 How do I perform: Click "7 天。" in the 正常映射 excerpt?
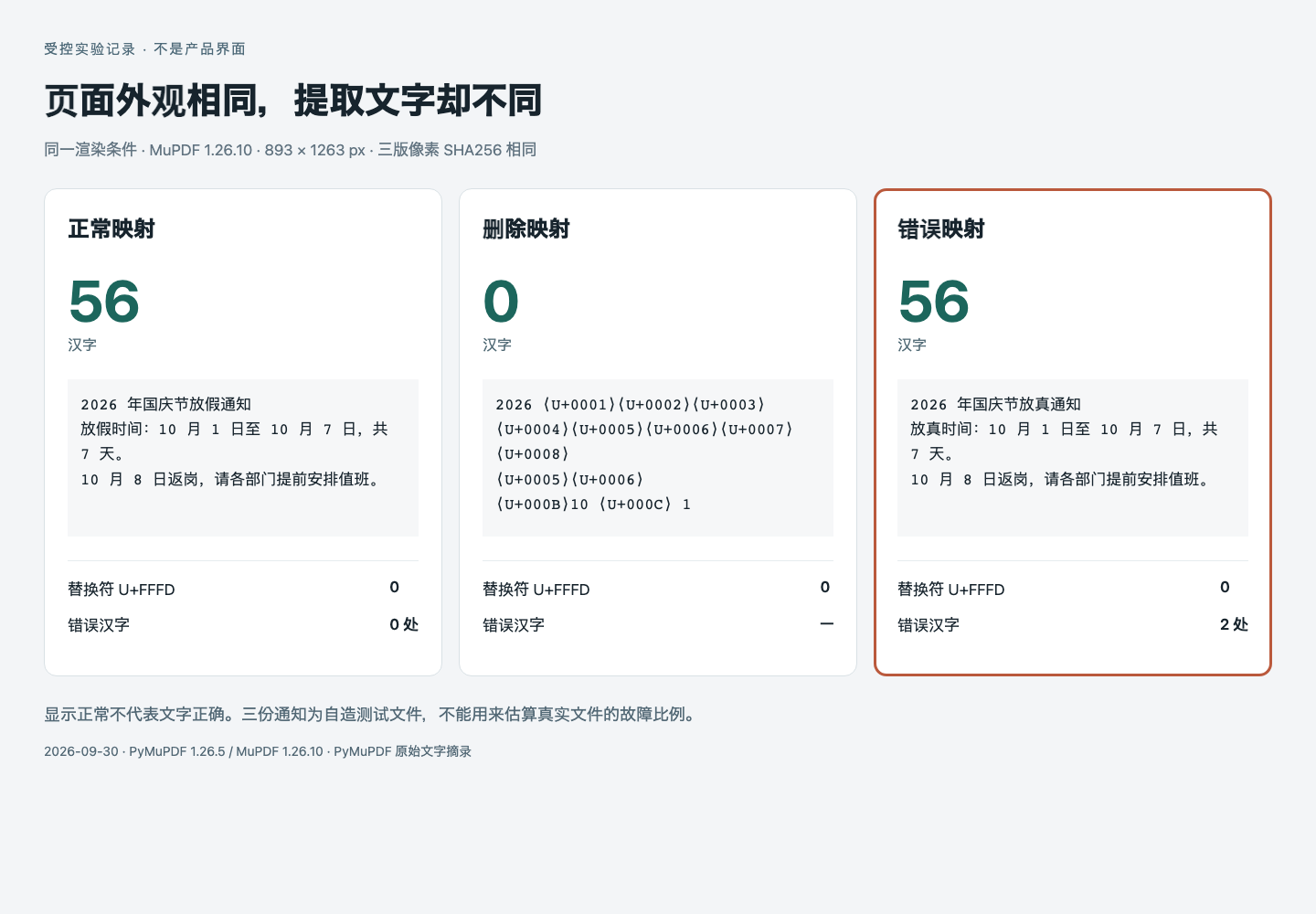click(102, 454)
